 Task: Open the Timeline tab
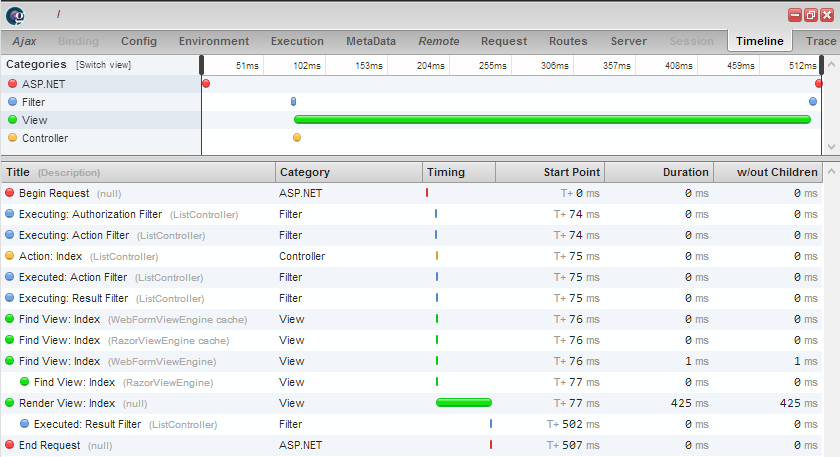(x=760, y=41)
